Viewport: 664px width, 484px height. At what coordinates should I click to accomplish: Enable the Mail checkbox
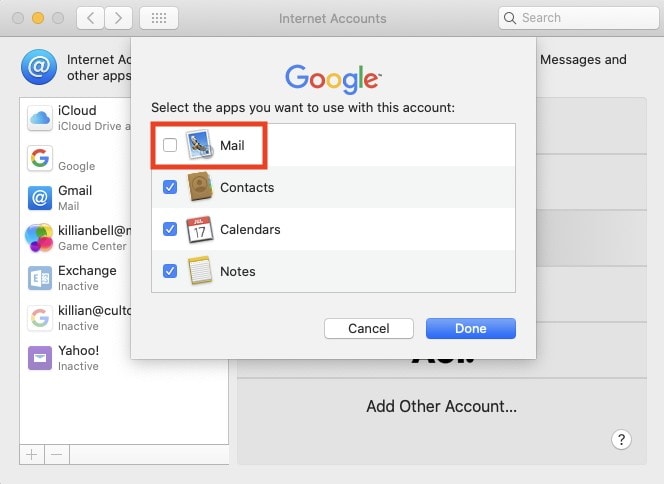coord(170,146)
